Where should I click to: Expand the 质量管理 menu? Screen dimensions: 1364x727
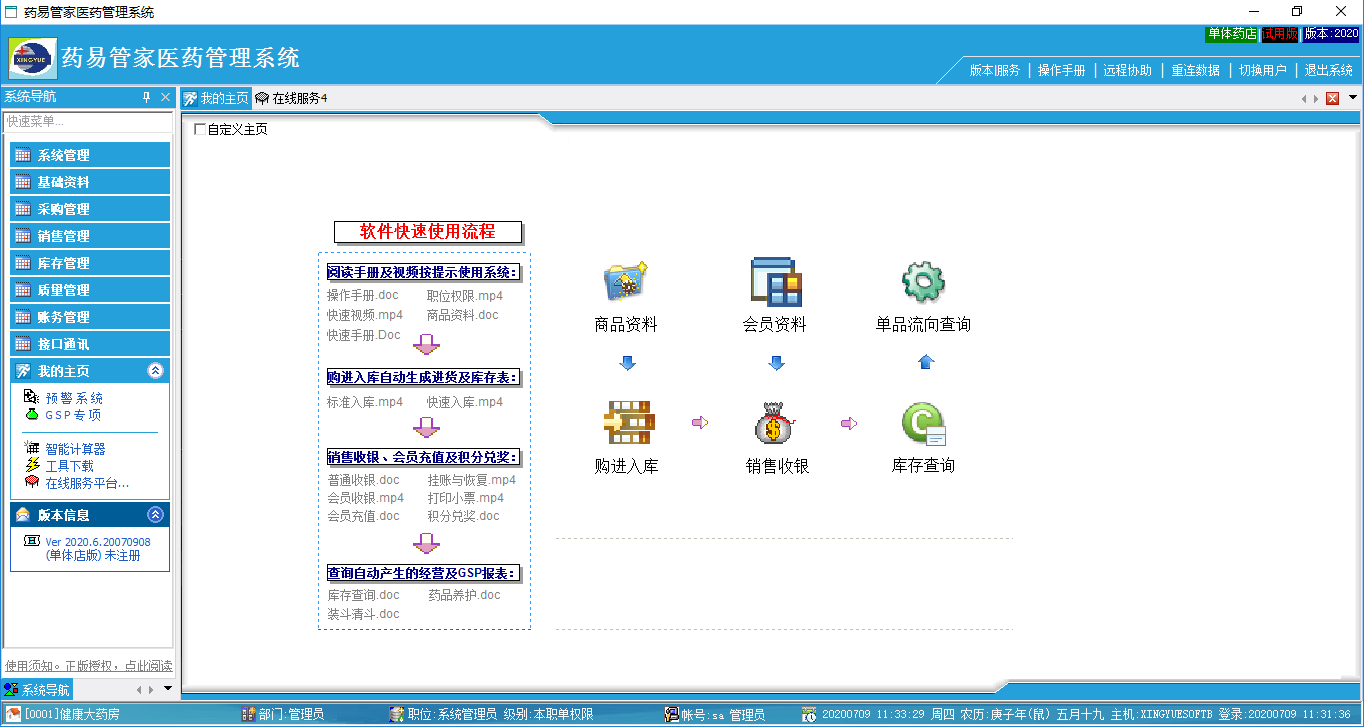pos(90,290)
